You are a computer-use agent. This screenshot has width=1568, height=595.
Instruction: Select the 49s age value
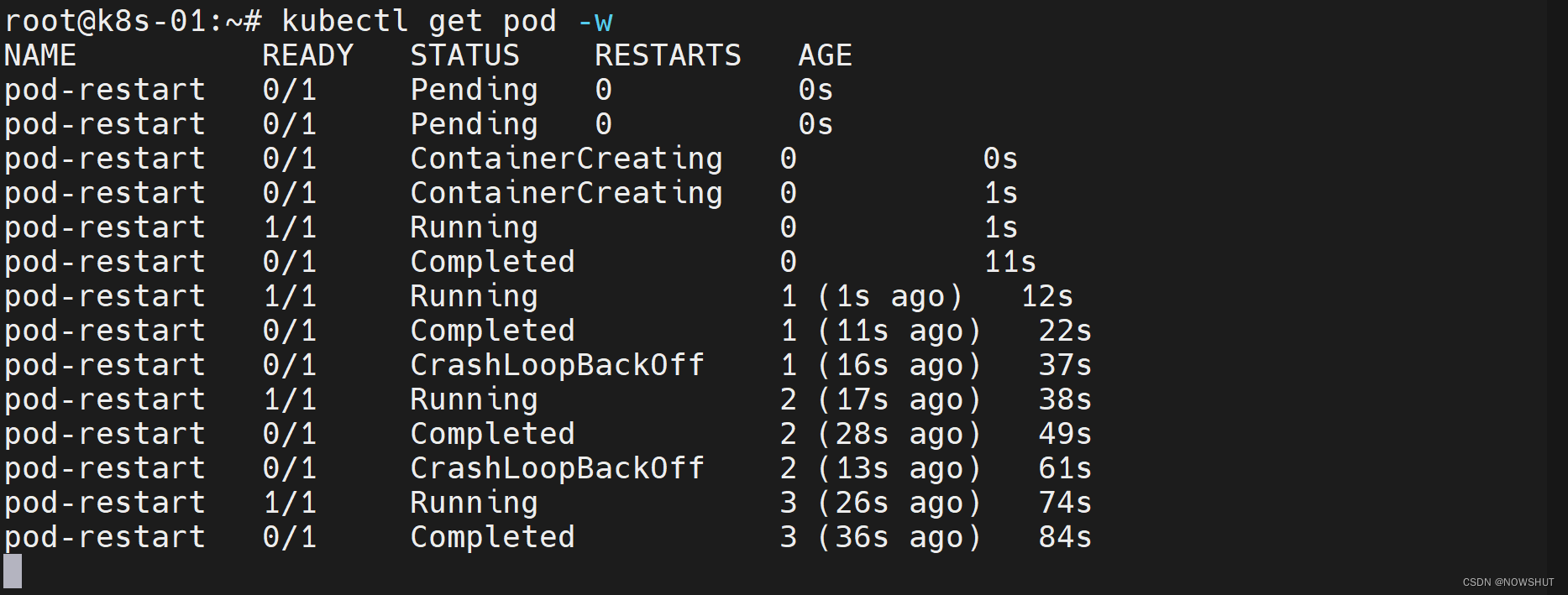[1065, 434]
